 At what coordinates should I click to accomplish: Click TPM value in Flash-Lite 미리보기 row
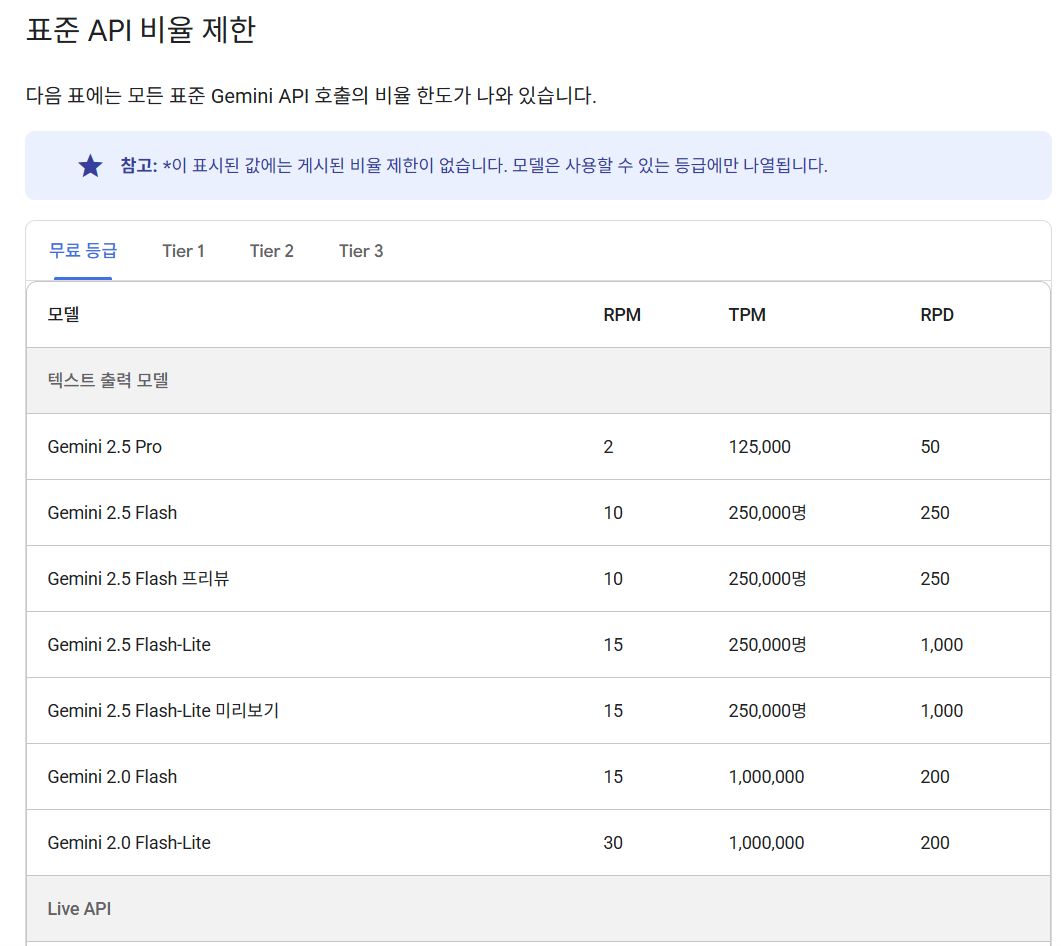(x=767, y=711)
